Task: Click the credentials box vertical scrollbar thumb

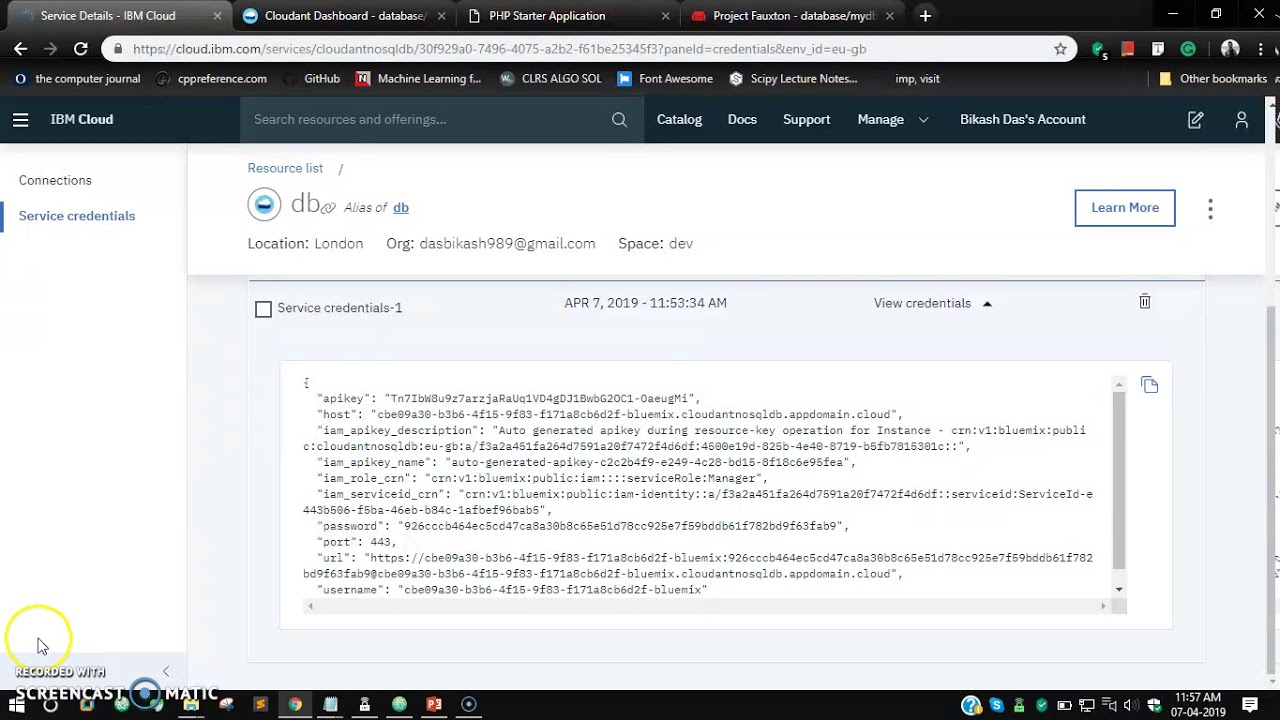Action: tap(1118, 480)
